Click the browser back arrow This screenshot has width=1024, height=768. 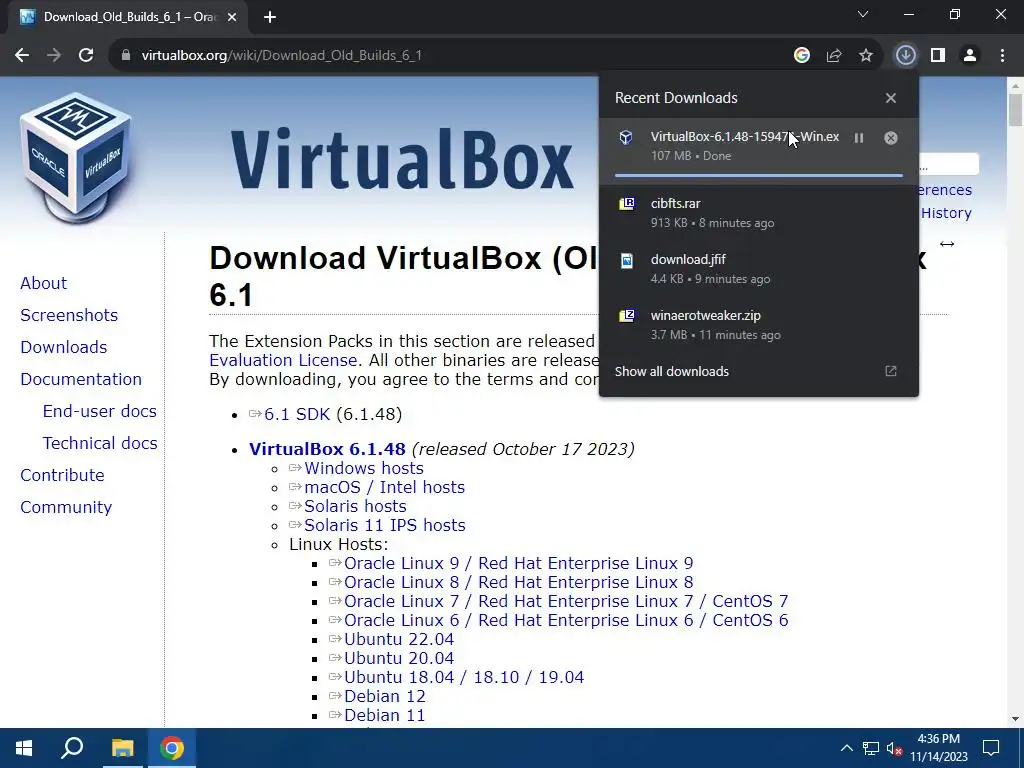click(x=22, y=56)
